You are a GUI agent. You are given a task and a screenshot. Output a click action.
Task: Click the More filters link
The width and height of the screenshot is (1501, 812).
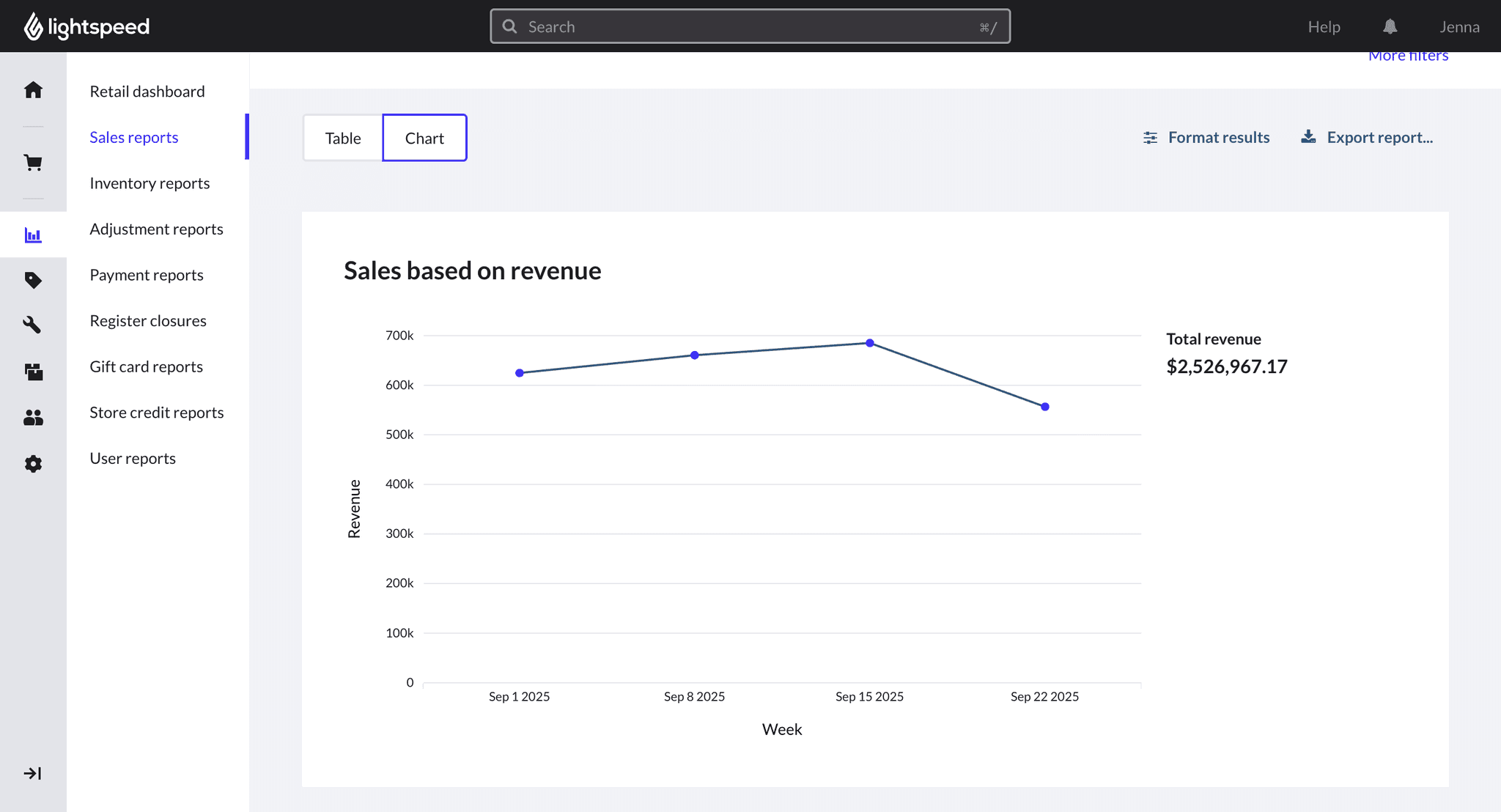1408,56
